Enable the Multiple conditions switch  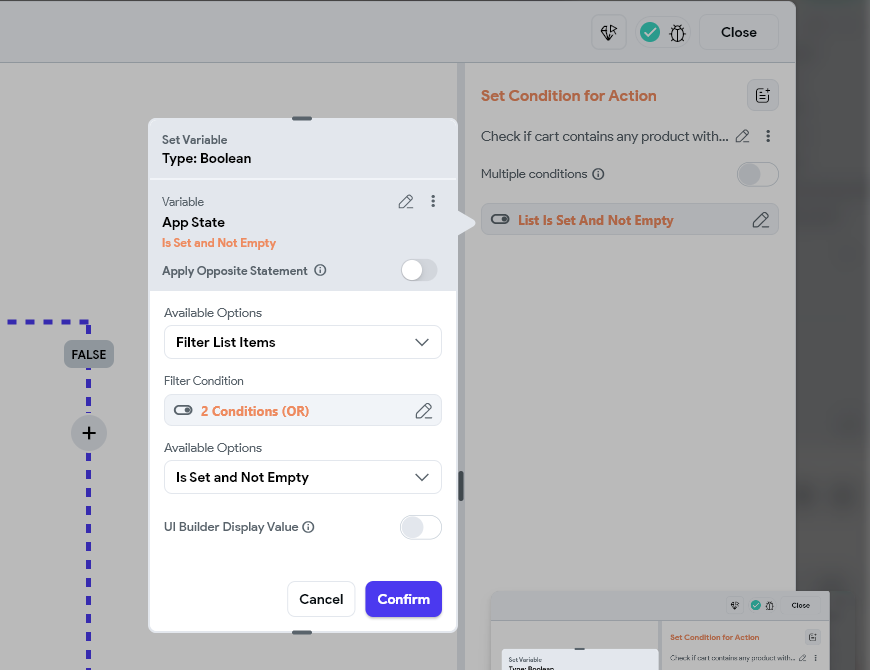coord(757,174)
